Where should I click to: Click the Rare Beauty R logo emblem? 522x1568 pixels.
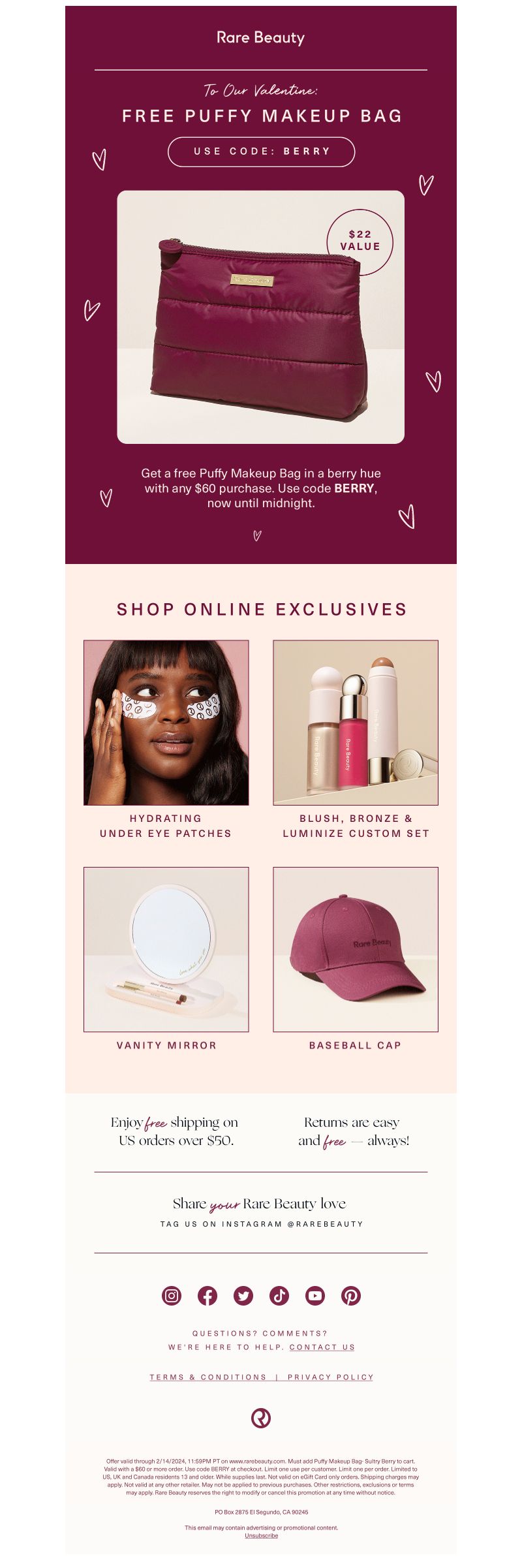pyautogui.click(x=261, y=1417)
